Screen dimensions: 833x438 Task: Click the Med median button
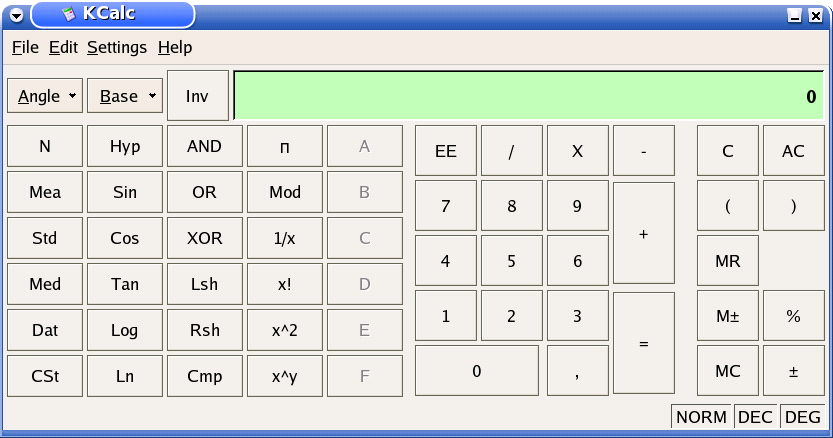[x=45, y=284]
